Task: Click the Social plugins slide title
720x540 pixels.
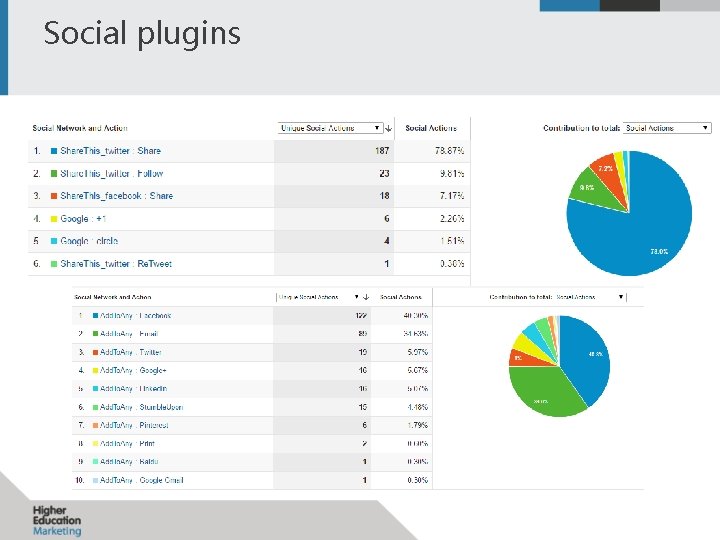Action: pos(142,34)
